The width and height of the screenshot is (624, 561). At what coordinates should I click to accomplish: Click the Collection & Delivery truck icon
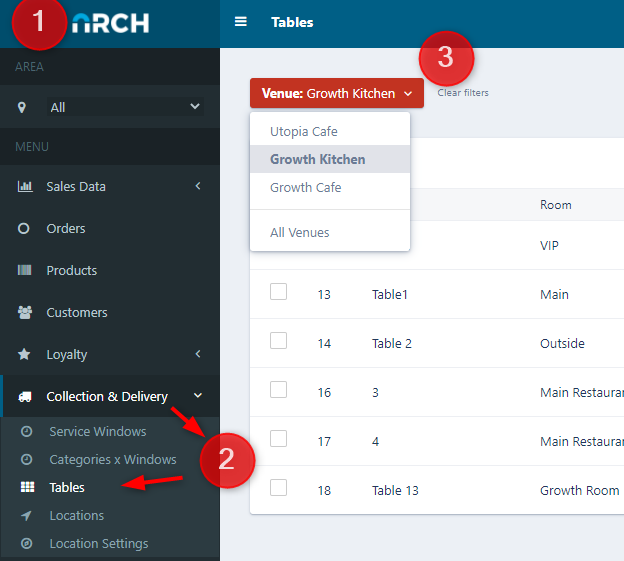point(25,397)
